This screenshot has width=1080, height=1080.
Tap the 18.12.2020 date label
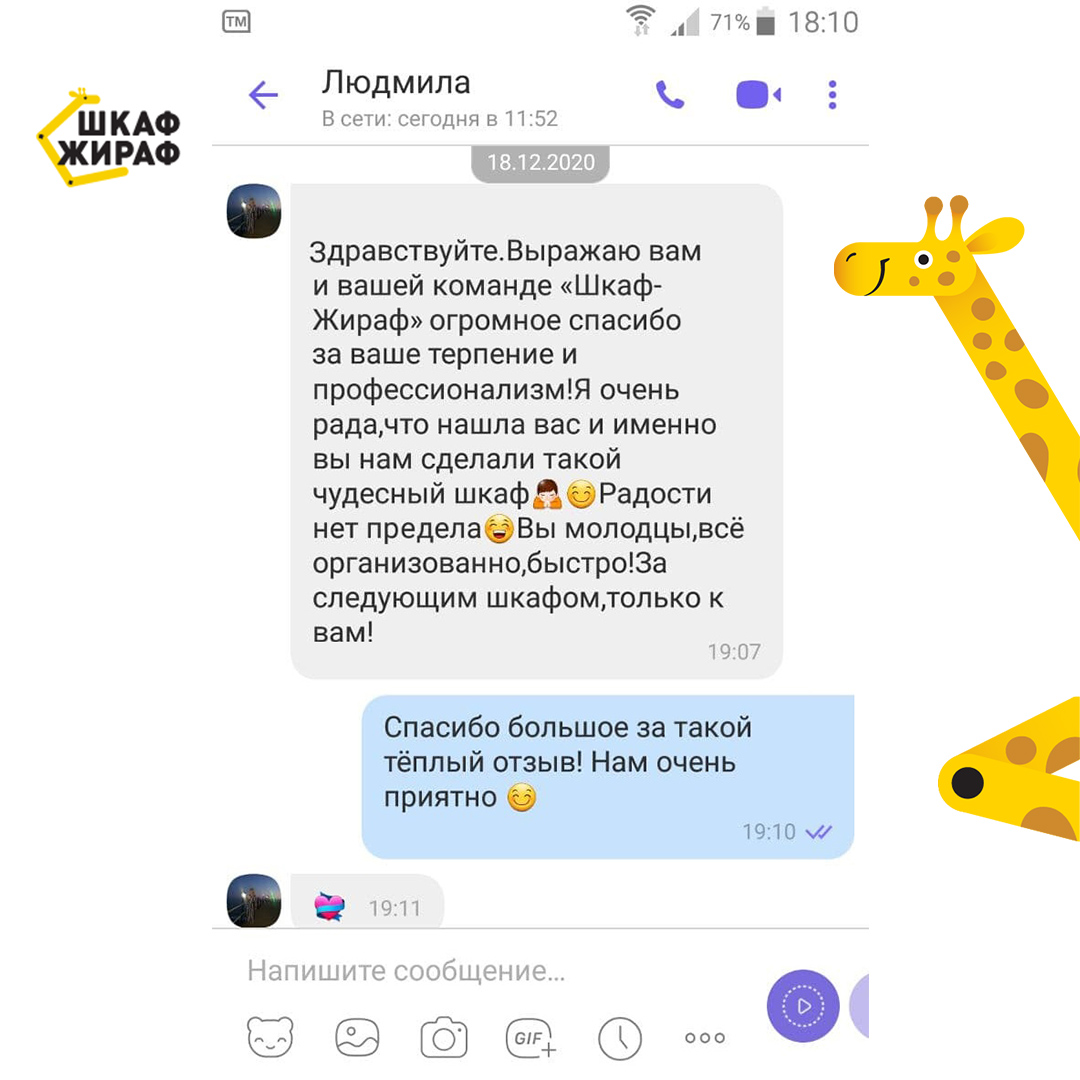click(541, 163)
